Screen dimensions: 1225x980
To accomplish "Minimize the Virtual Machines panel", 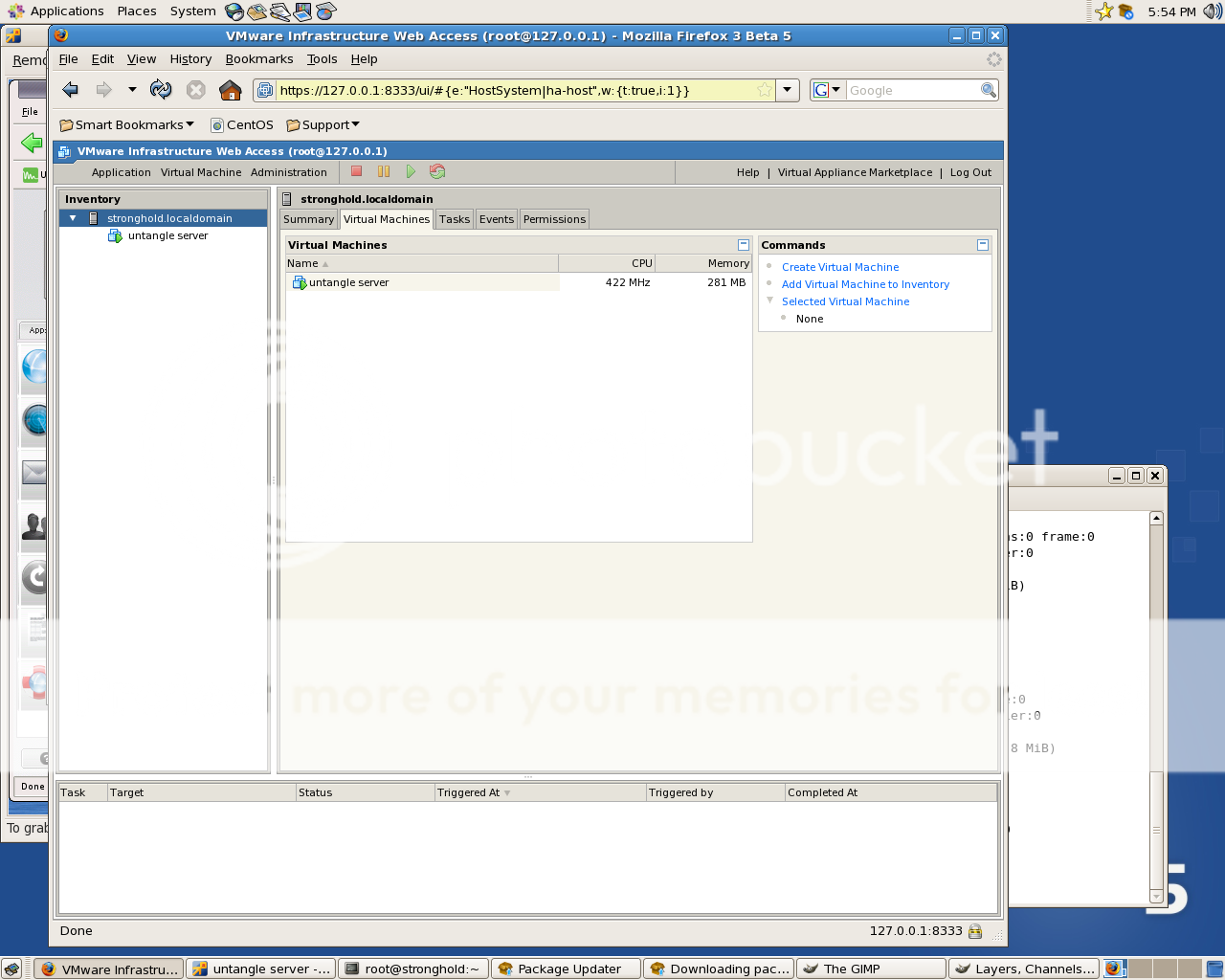I will (x=743, y=245).
